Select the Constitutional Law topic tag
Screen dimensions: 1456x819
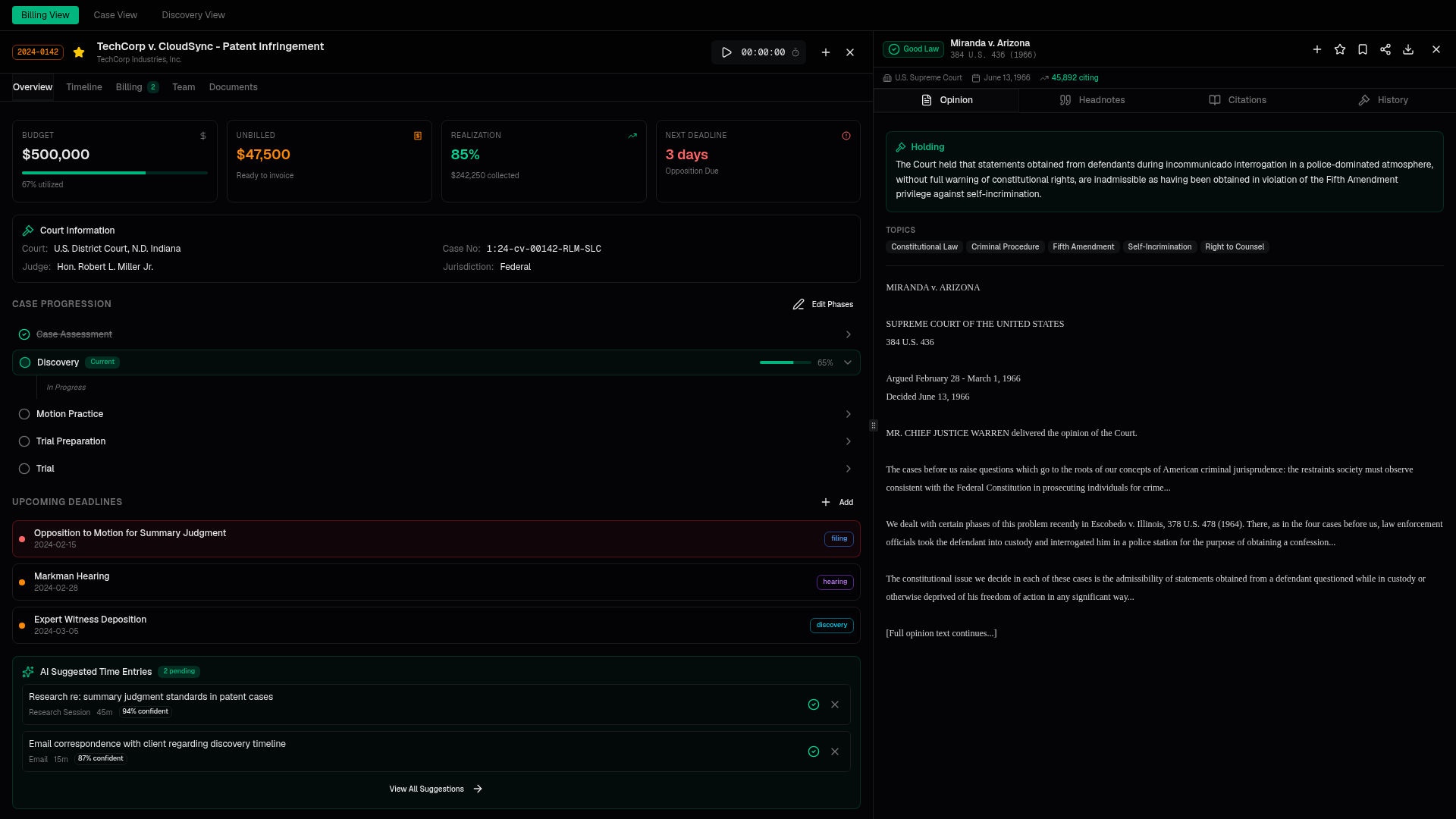[x=924, y=247]
